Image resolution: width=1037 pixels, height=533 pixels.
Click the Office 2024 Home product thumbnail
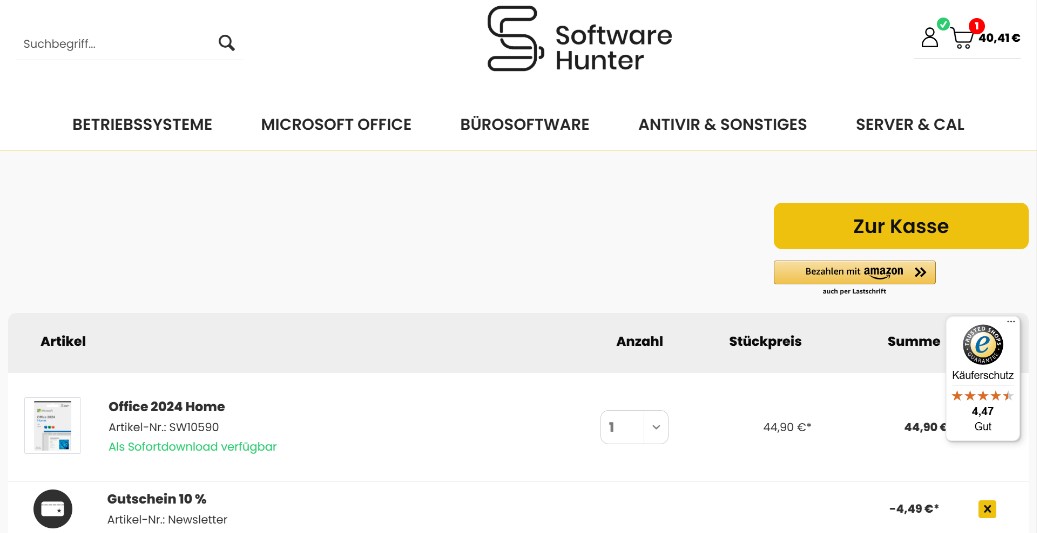click(x=52, y=425)
